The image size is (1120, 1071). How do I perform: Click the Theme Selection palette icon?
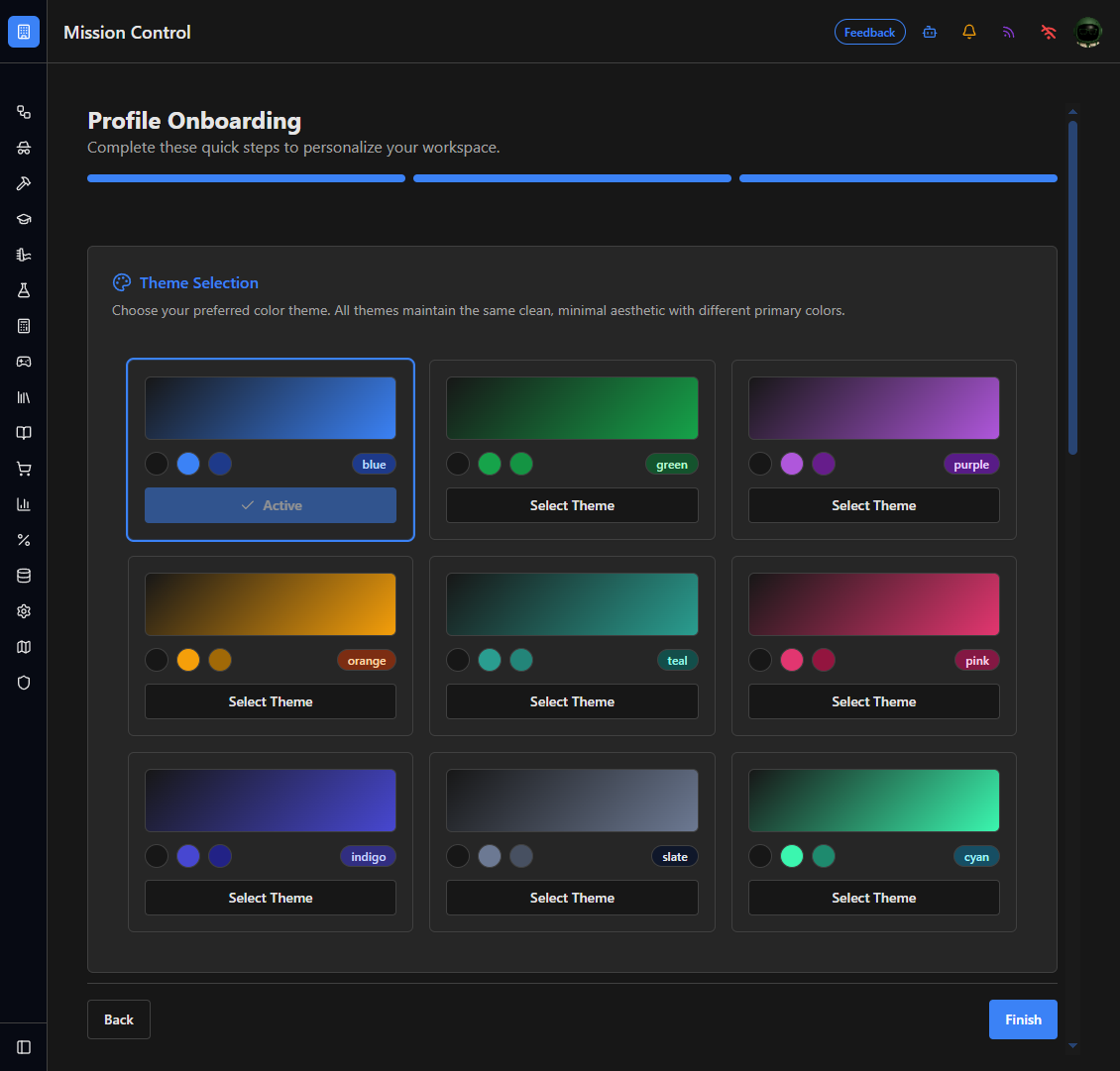122,282
